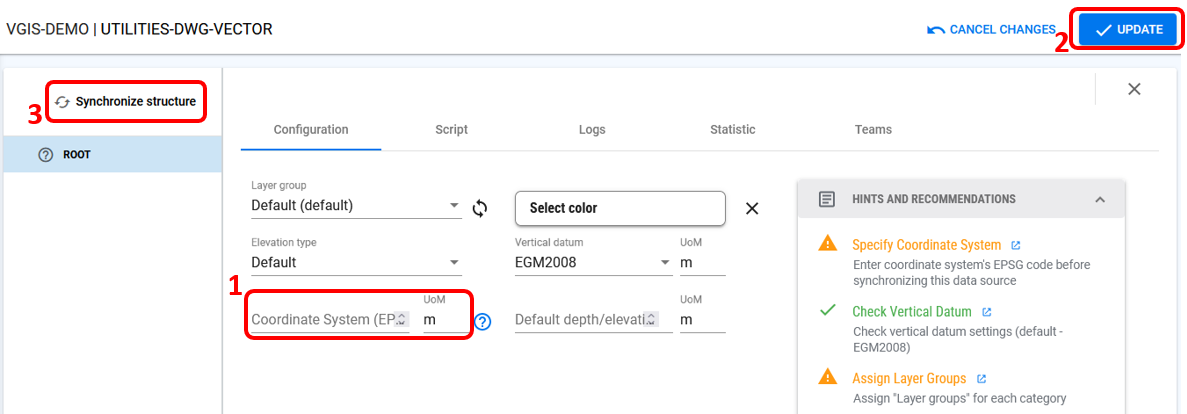Click the VGIS-DEMO | UTILITIES-DWG-VECTOR title
This screenshot has height=414, width=1187.
(139, 30)
